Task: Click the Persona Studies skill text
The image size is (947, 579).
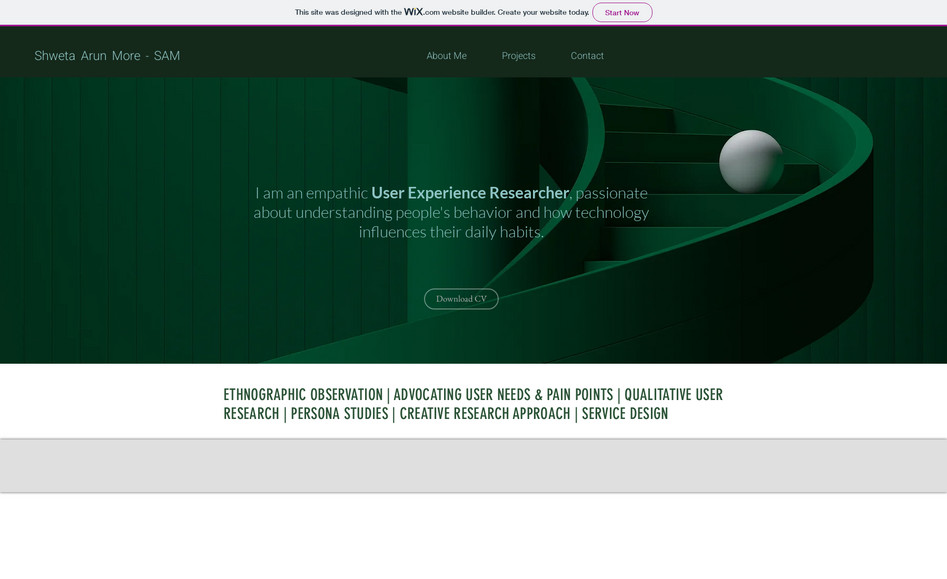Action: click(339, 414)
